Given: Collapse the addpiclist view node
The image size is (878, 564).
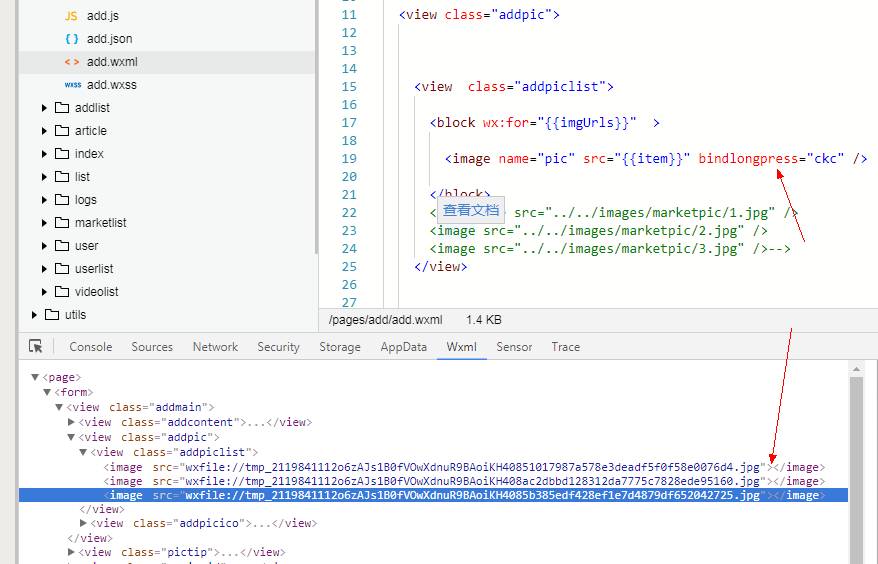Looking at the screenshot, I should tap(83, 451).
